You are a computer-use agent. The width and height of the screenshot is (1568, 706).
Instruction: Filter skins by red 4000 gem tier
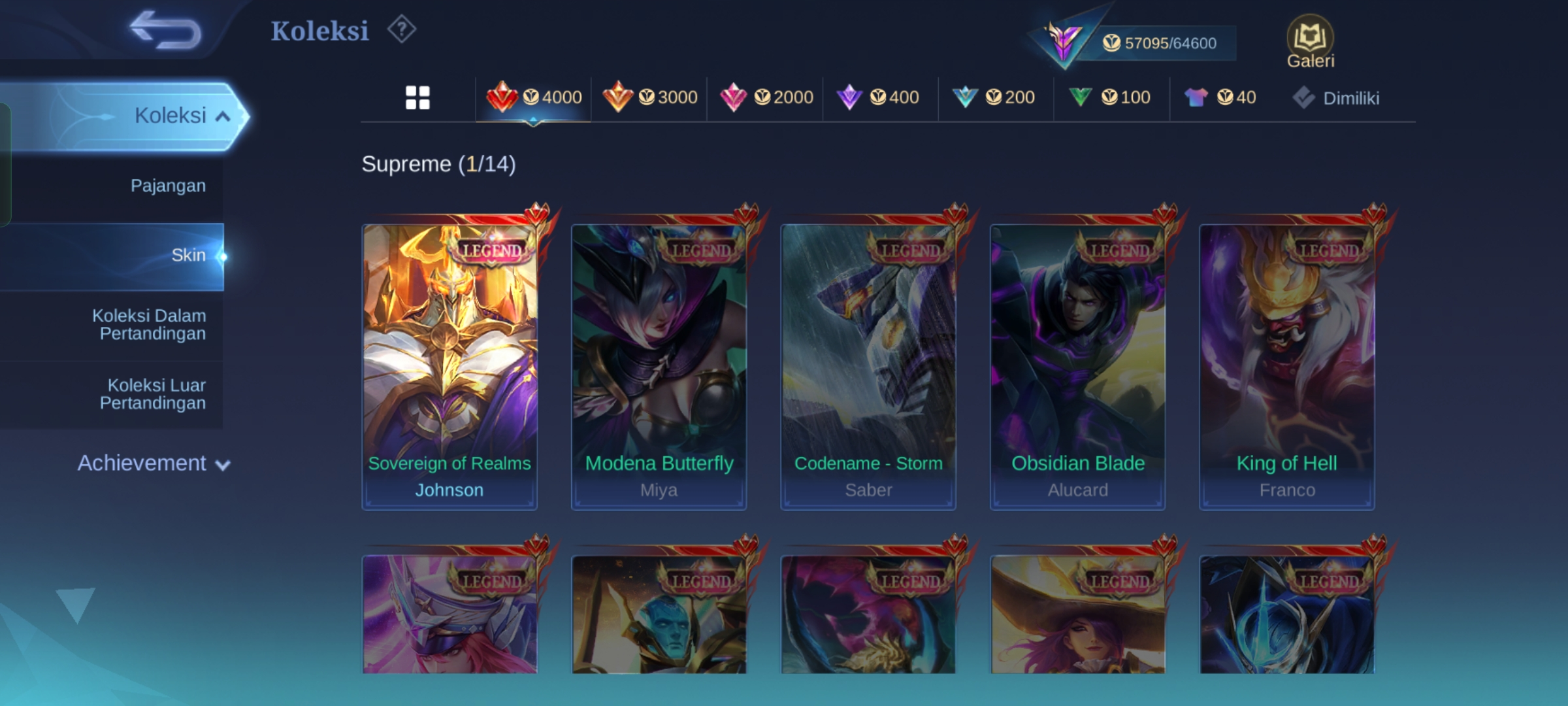tap(534, 98)
